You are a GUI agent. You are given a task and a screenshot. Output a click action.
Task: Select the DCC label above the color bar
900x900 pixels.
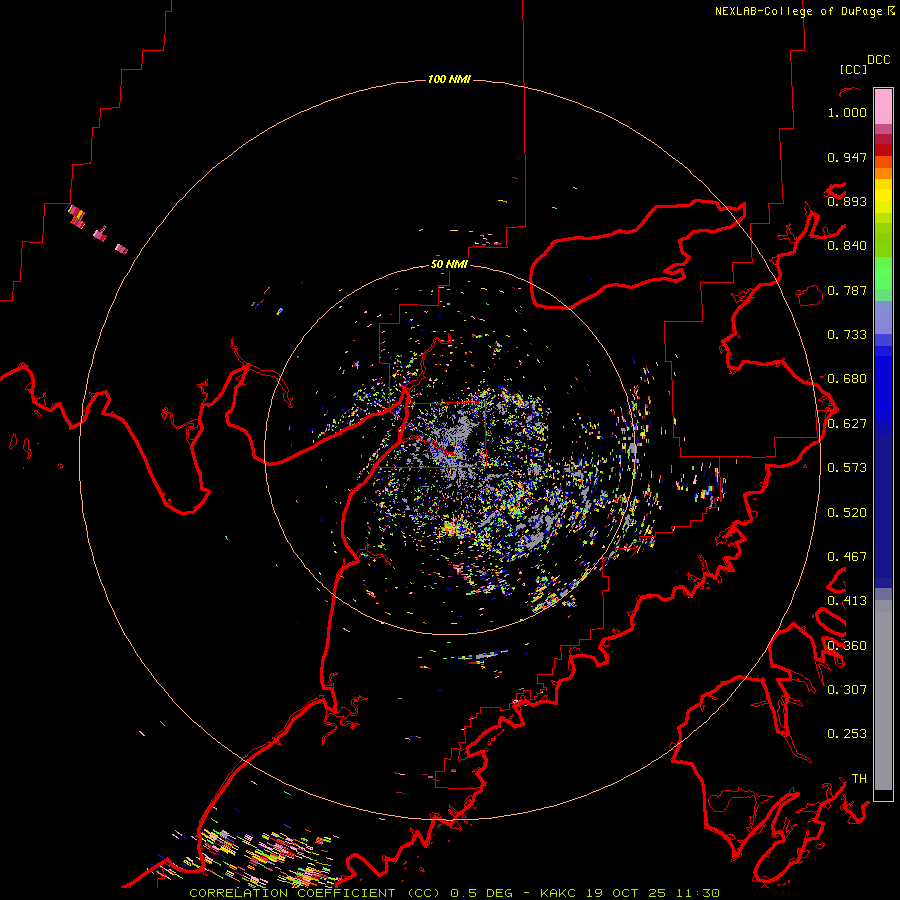click(878, 60)
